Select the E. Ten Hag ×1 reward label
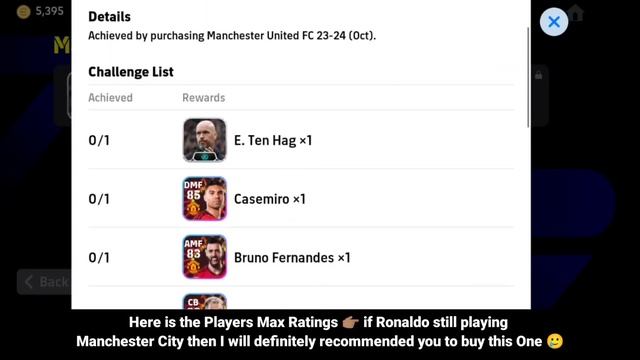Viewport: 640px width, 360px height. coord(273,140)
